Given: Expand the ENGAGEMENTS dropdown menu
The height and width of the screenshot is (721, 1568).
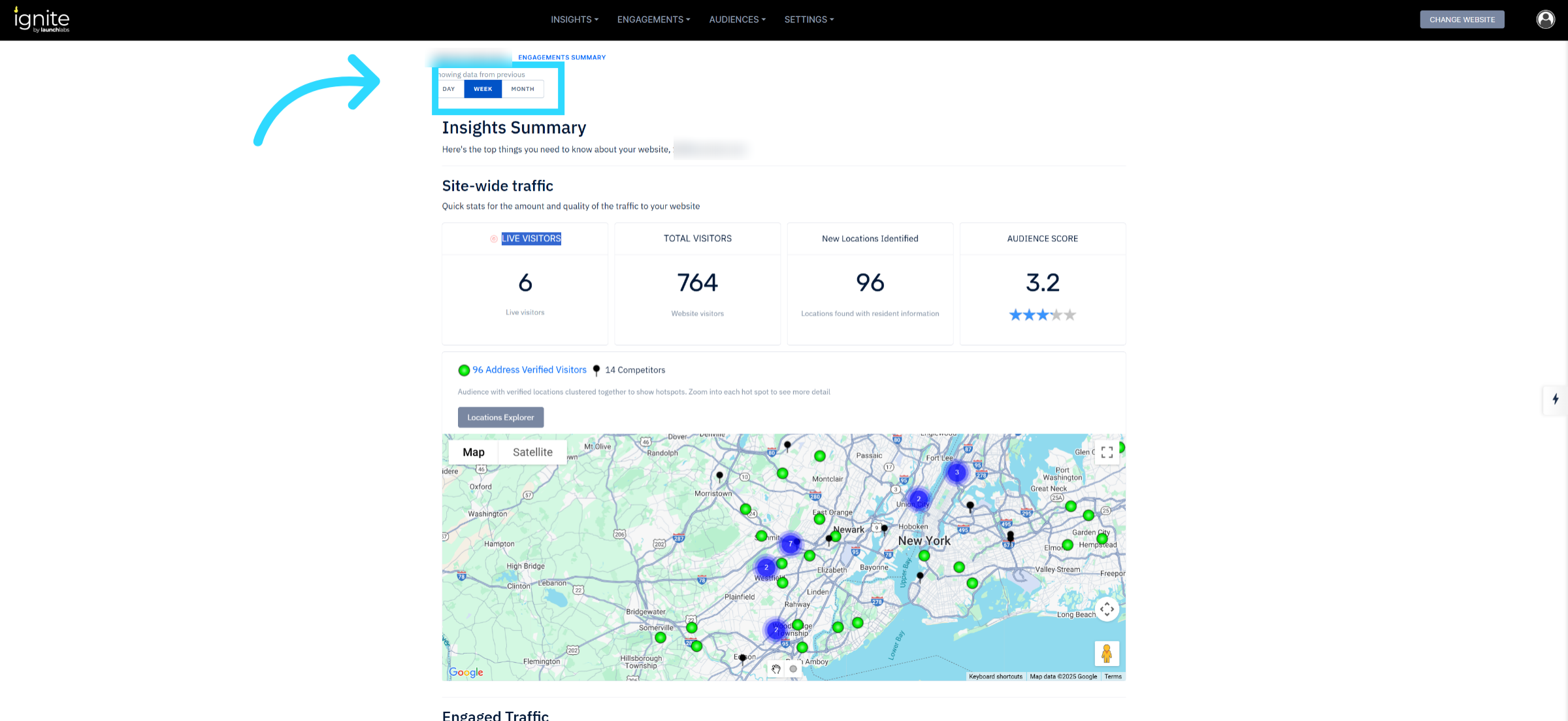Looking at the screenshot, I should tap(653, 20).
